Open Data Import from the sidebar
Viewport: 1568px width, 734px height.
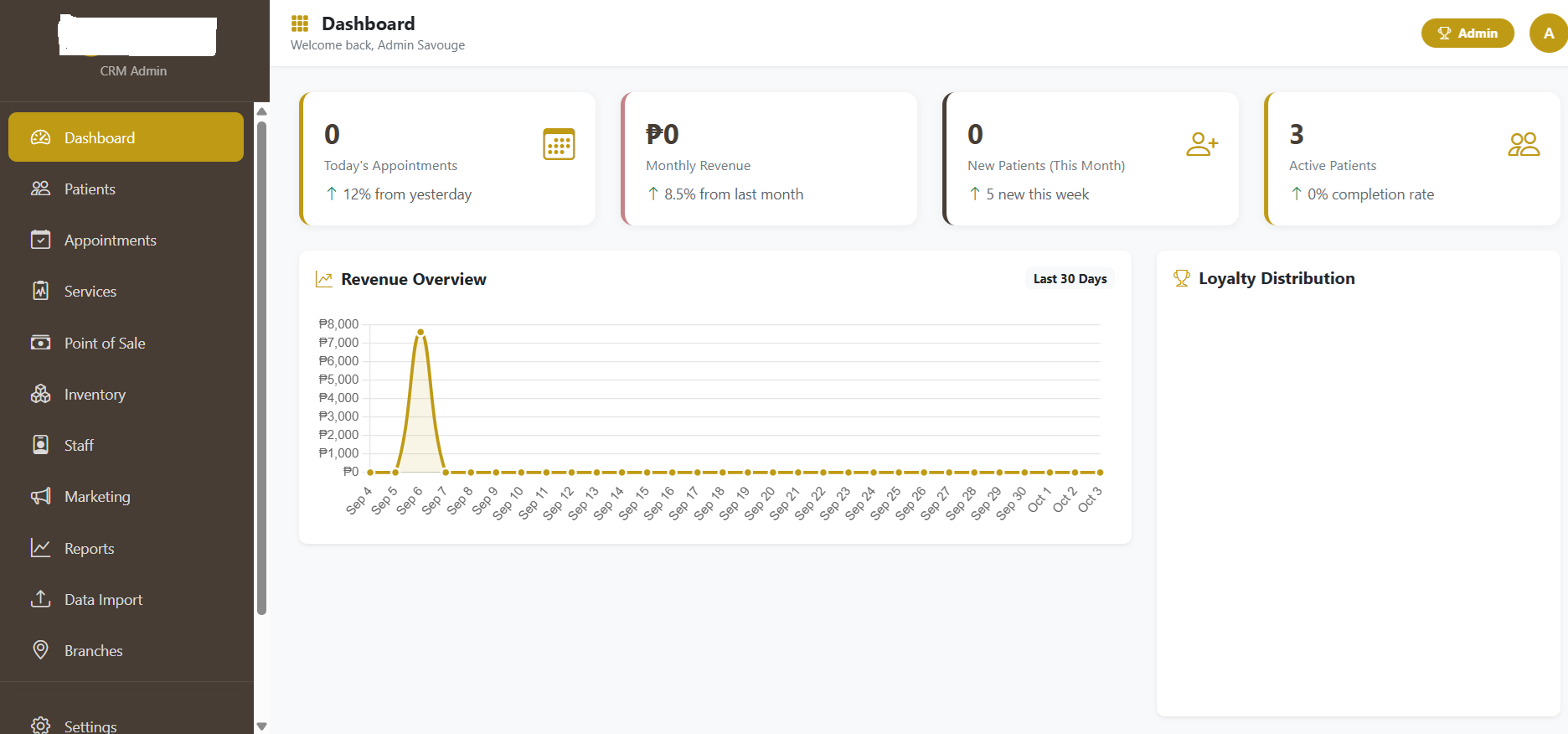coord(126,599)
